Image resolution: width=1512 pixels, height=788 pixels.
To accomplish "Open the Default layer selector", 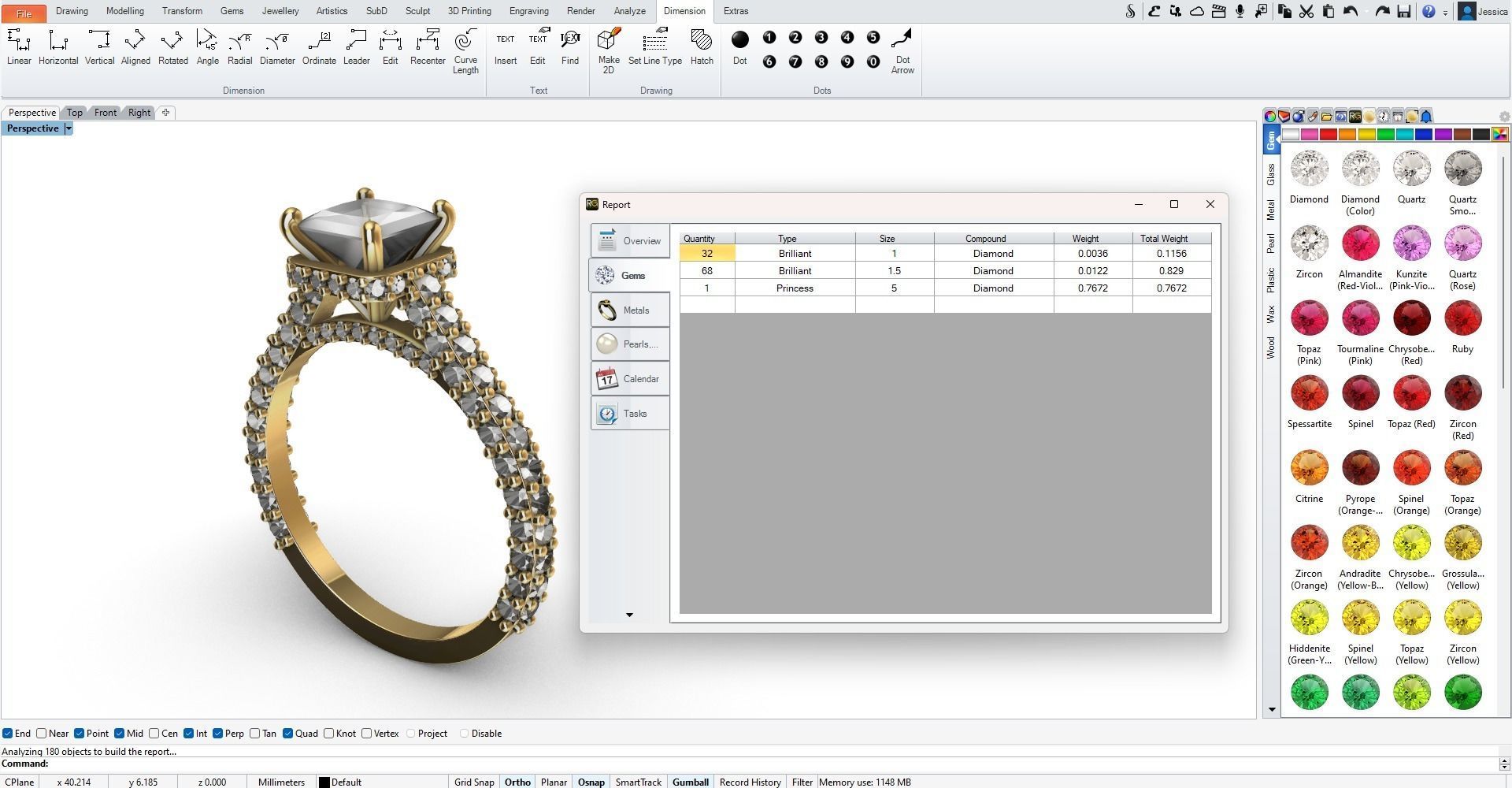I will [340, 782].
